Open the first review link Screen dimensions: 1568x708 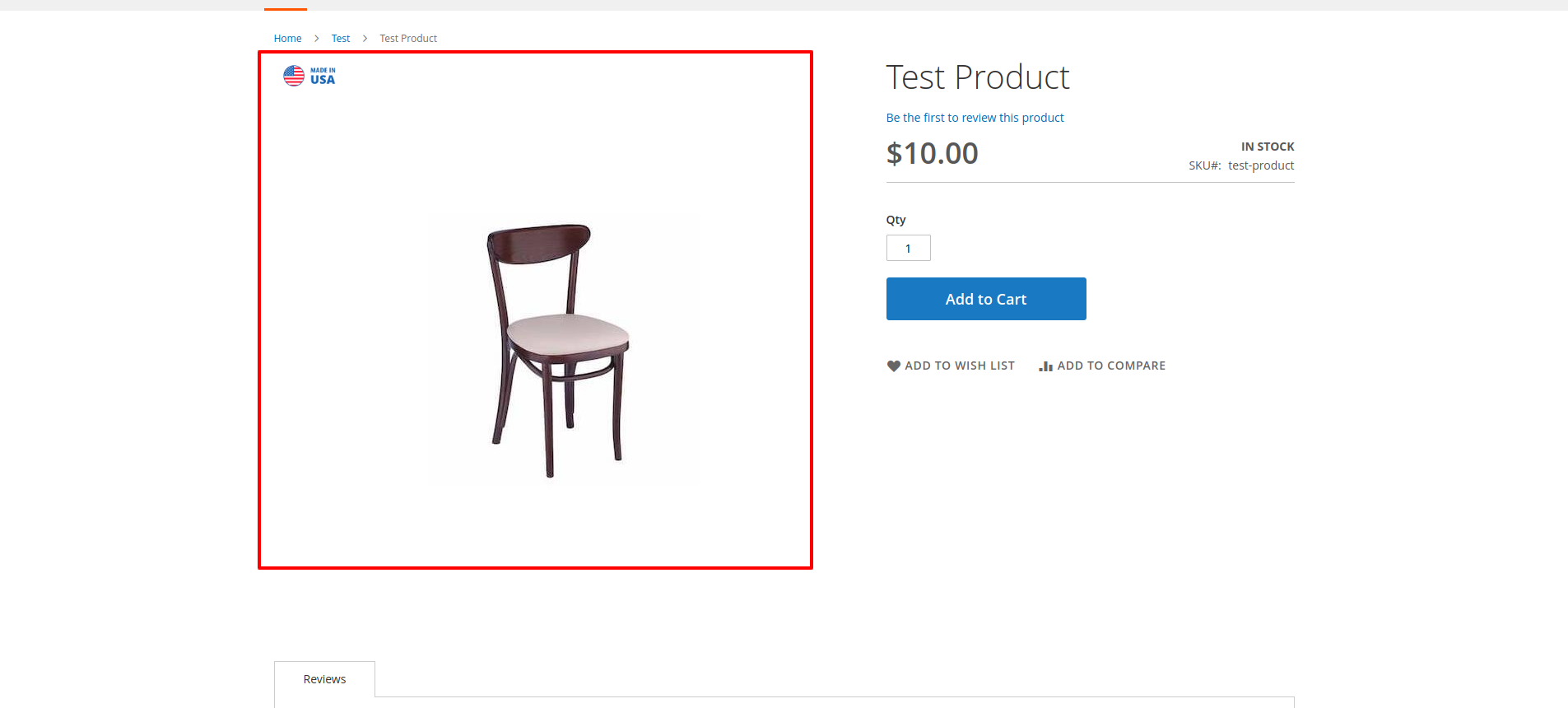coord(975,118)
